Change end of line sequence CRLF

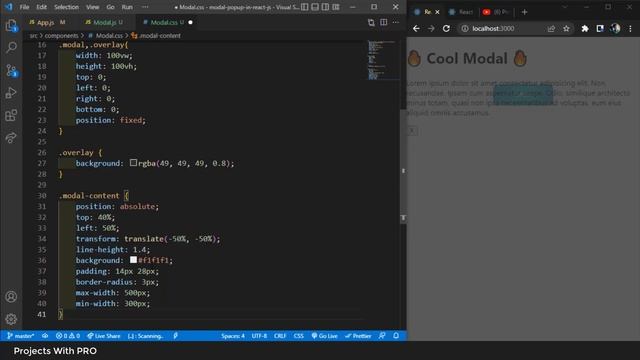pyautogui.click(x=280, y=336)
